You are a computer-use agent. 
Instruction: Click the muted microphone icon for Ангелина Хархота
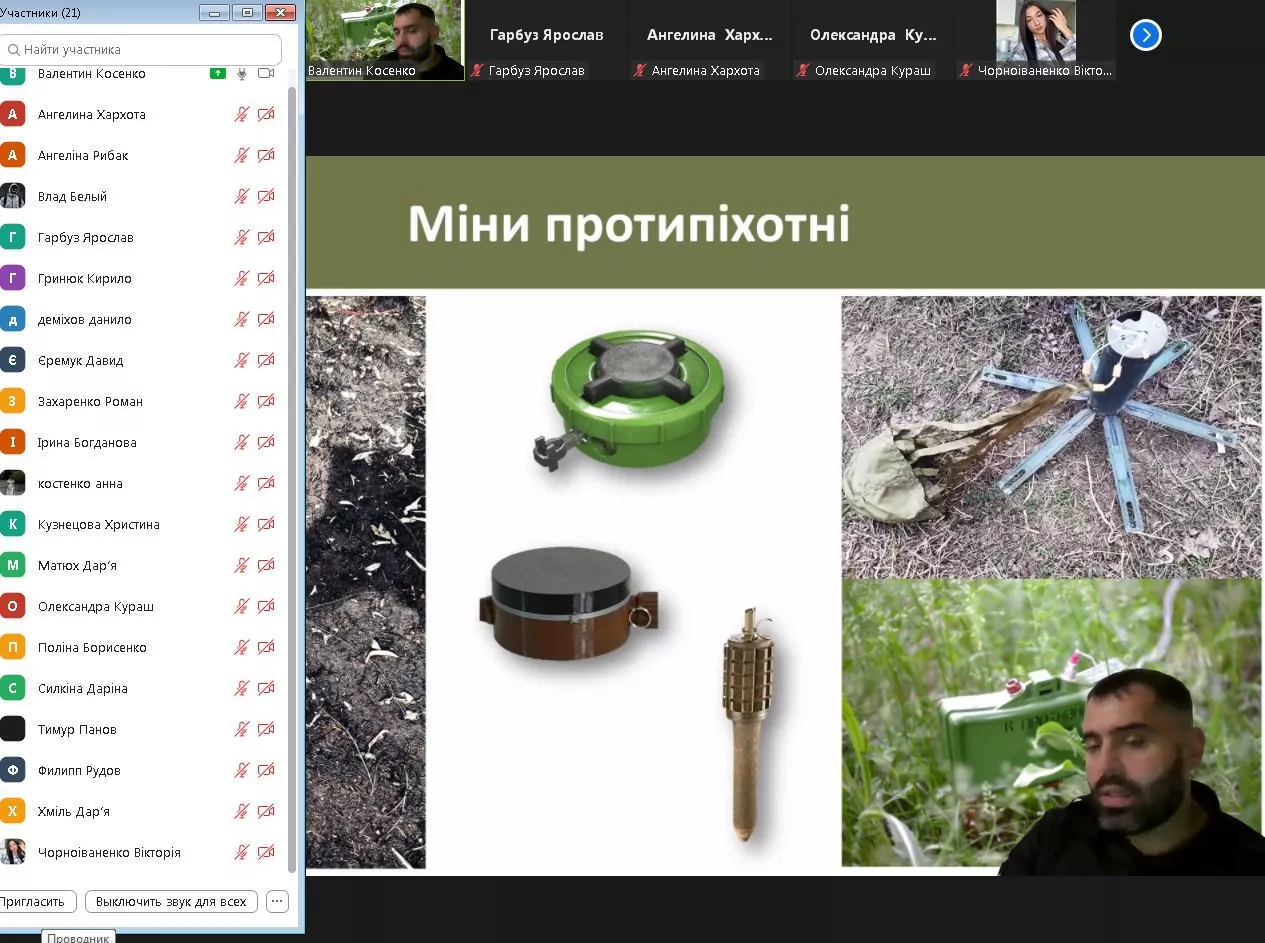(242, 115)
